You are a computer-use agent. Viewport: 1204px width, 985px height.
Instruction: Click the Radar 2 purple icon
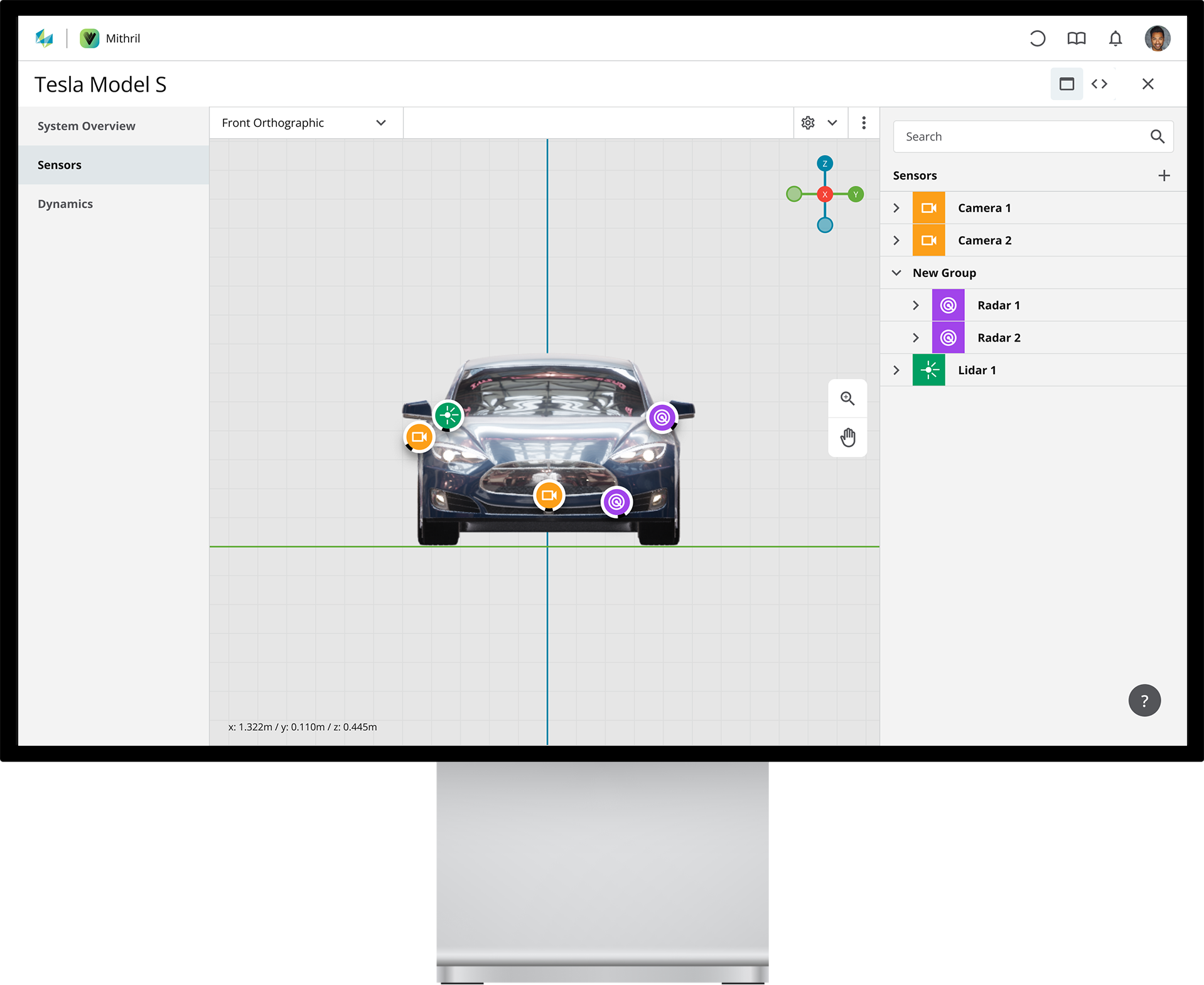click(x=948, y=338)
